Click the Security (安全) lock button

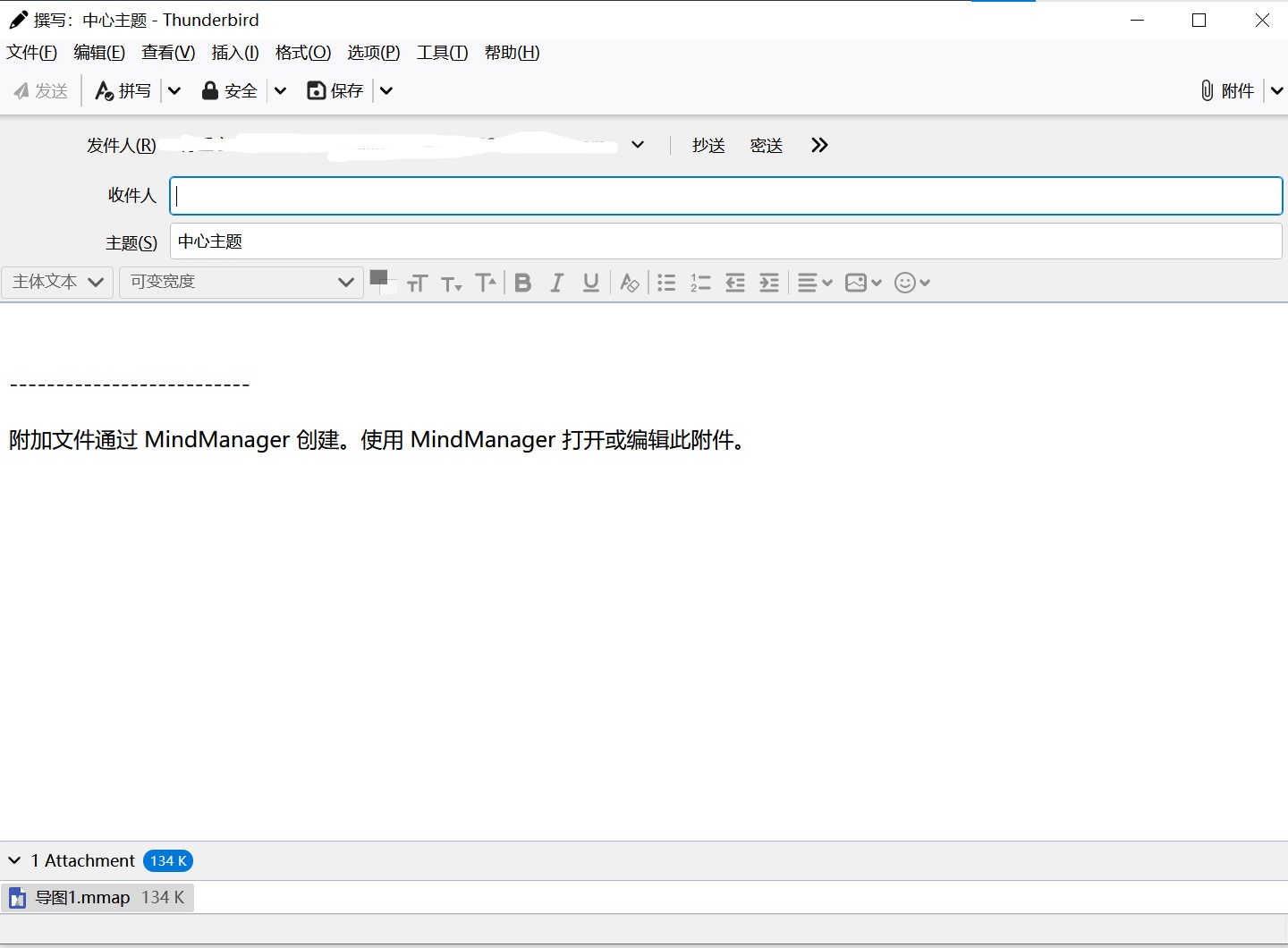(x=230, y=90)
